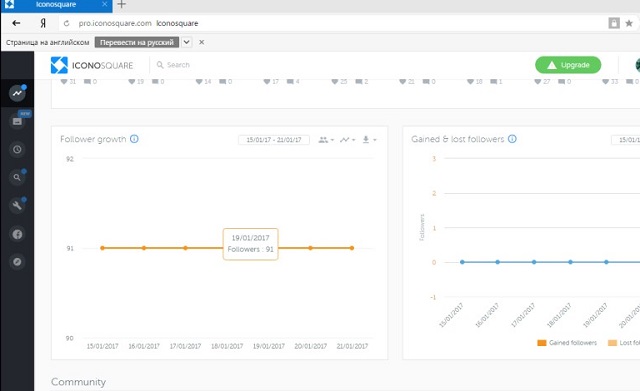Reload the page with the refresh icon

[67, 23]
